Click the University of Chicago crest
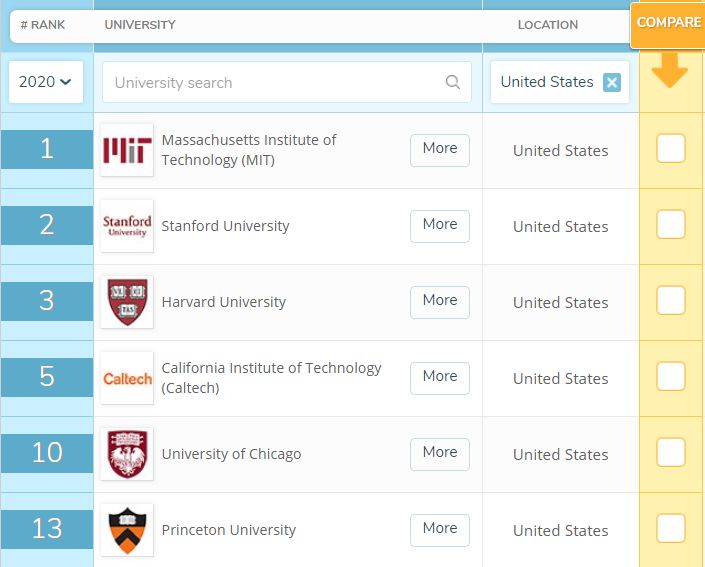 coord(127,454)
